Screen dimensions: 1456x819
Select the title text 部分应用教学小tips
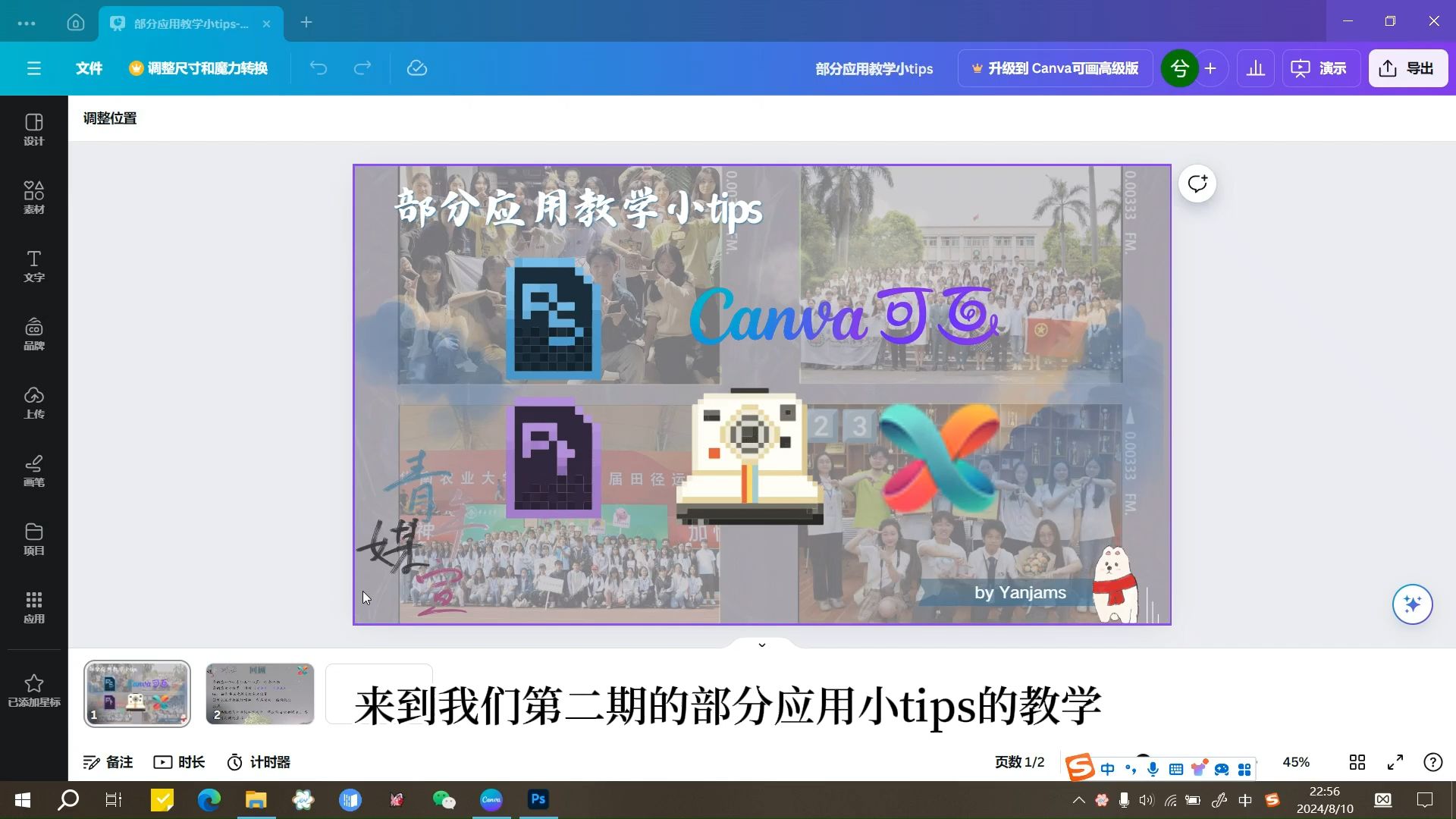pyautogui.click(x=578, y=208)
